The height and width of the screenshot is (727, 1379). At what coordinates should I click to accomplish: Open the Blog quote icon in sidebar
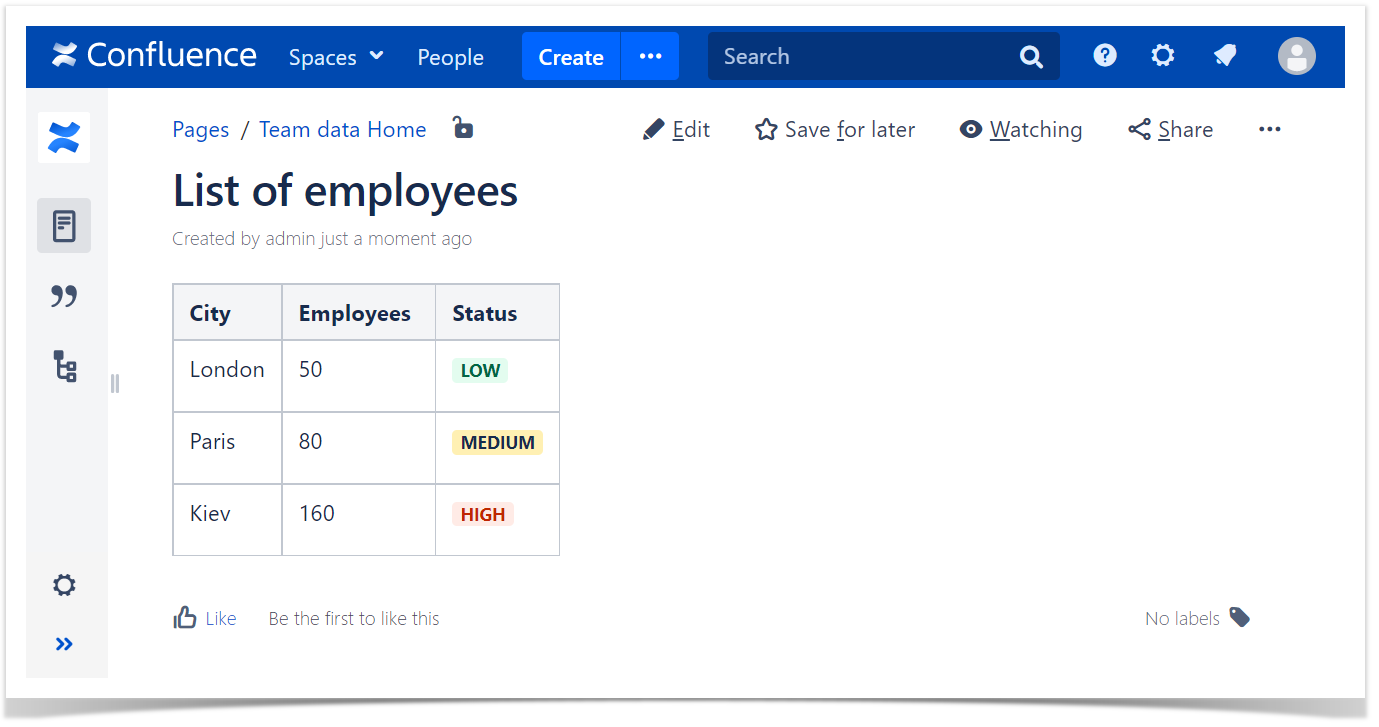pos(64,296)
